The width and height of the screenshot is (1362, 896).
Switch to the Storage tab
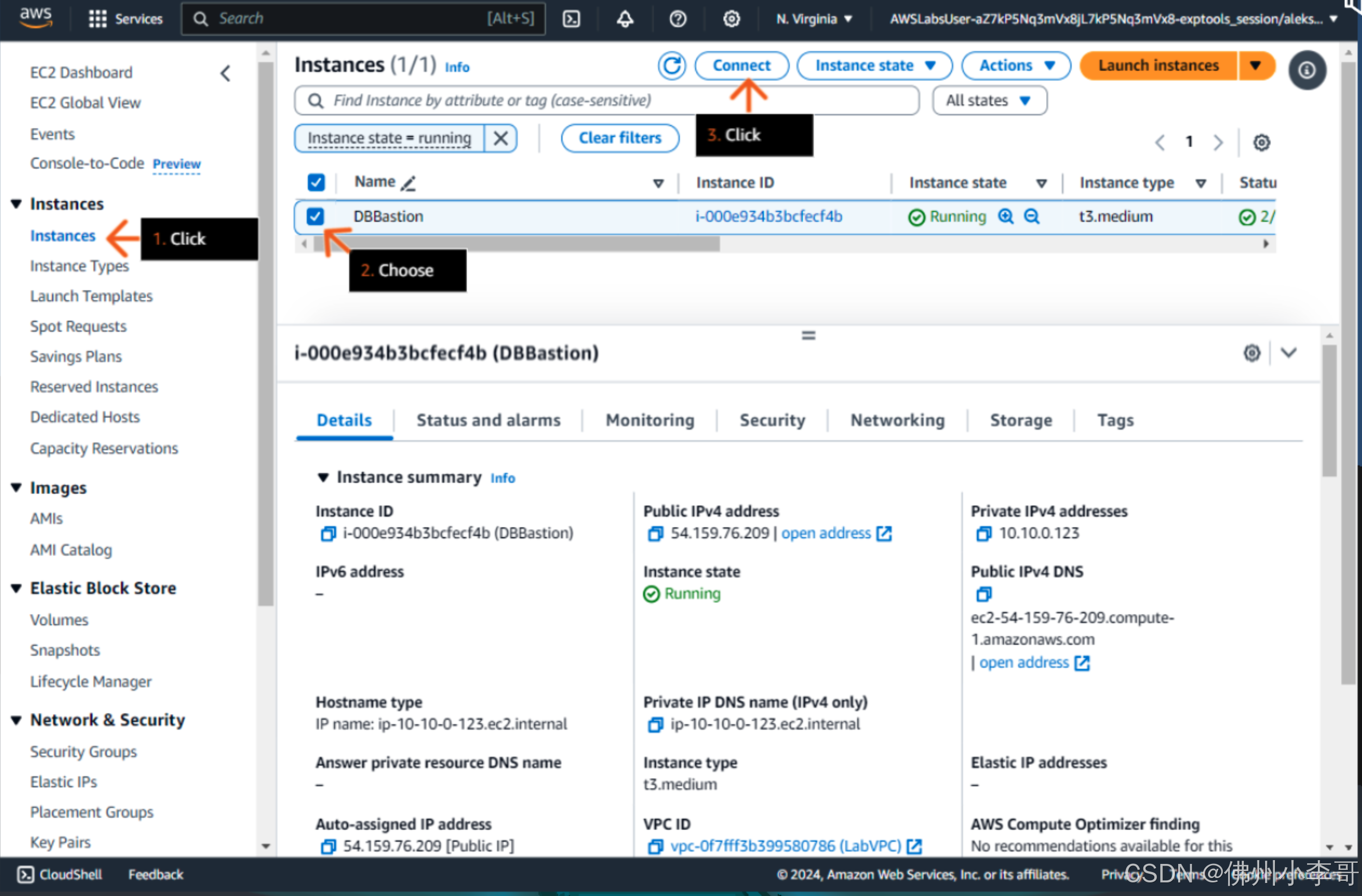point(1021,420)
